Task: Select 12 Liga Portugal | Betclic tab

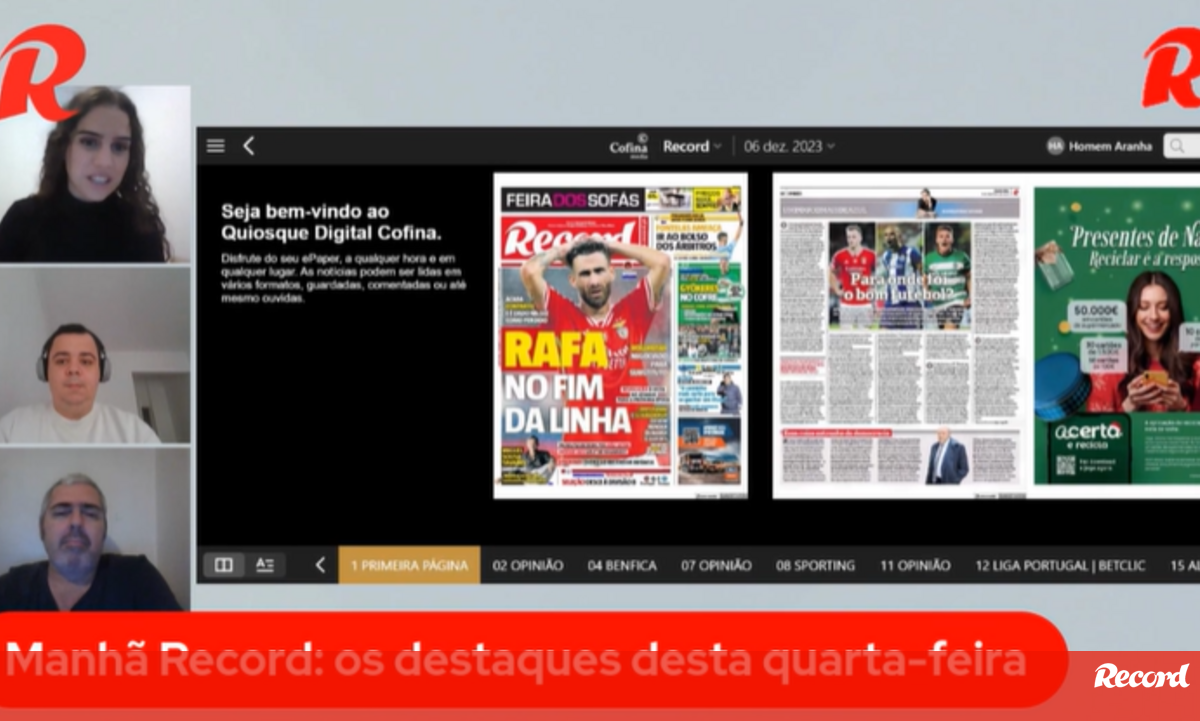Action: (1060, 565)
